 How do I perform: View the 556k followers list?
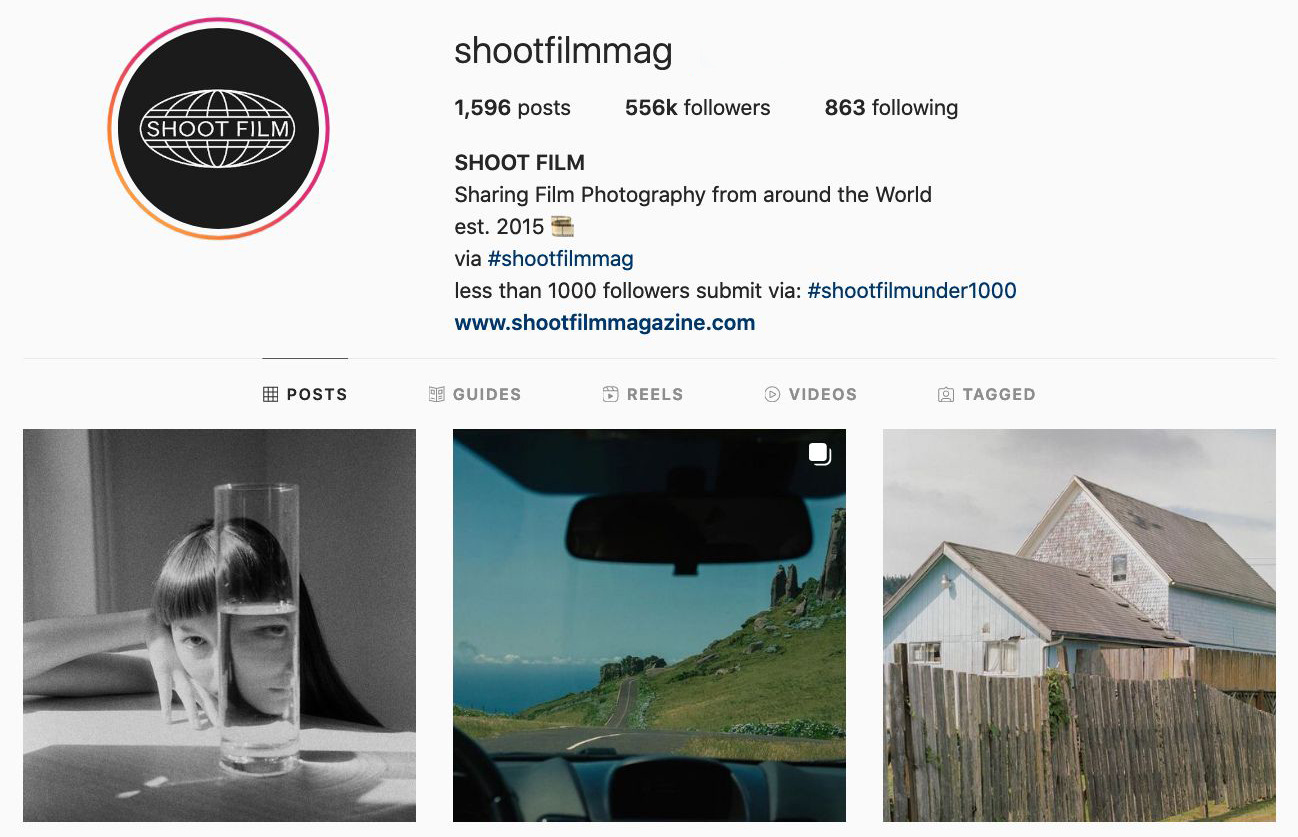click(698, 108)
